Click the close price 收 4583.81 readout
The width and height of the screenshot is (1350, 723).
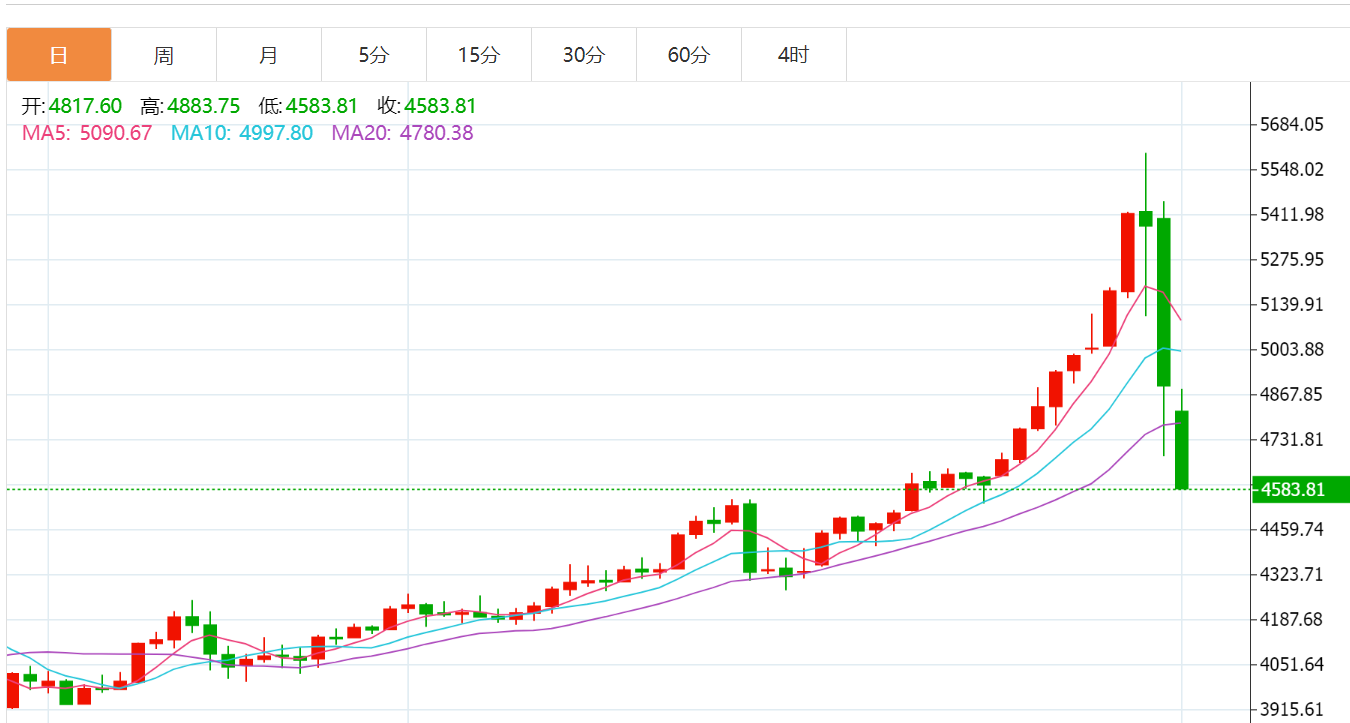[427, 107]
